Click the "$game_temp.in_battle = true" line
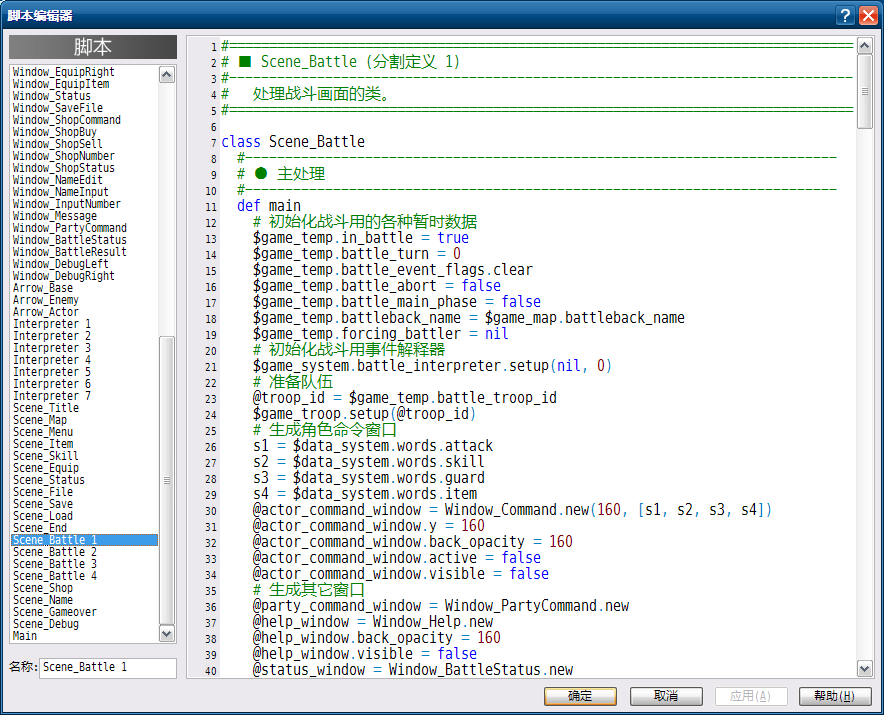Viewport: 884px width, 715px height. tap(361, 238)
